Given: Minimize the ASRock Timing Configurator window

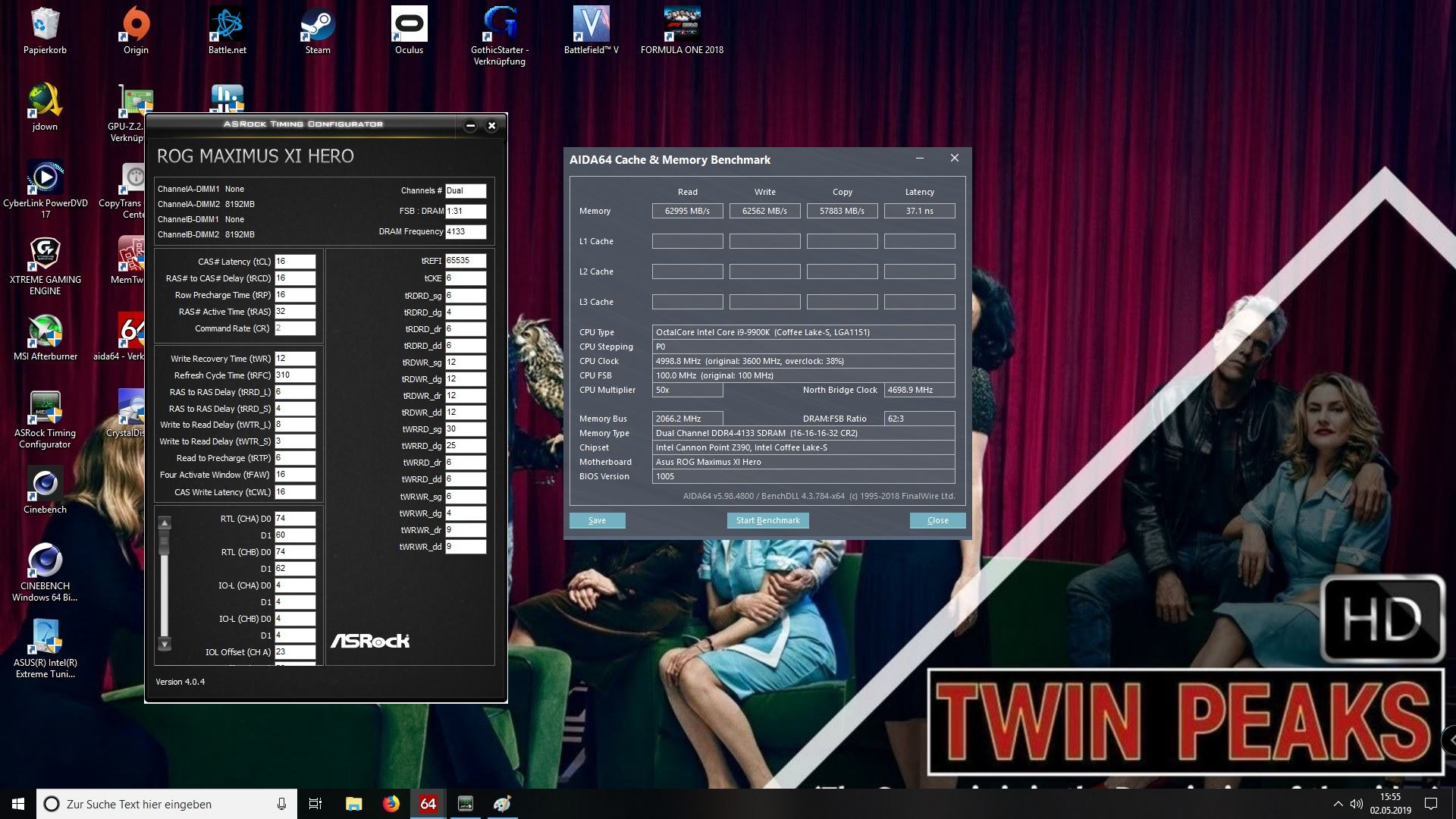Looking at the screenshot, I should coord(470,126).
